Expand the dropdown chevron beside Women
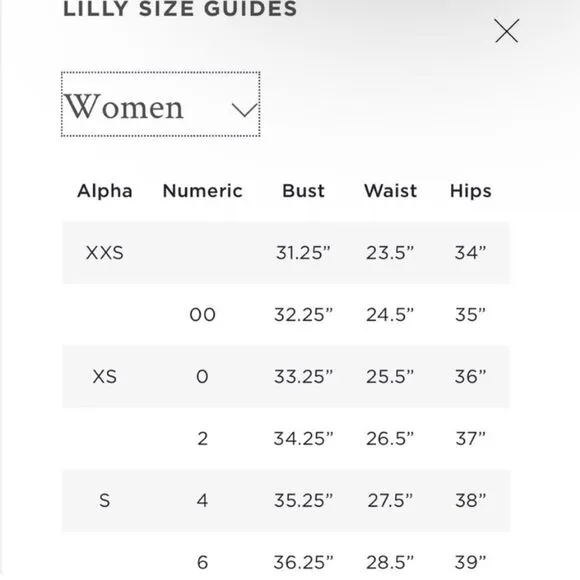This screenshot has height=580, width=580. tap(244, 109)
